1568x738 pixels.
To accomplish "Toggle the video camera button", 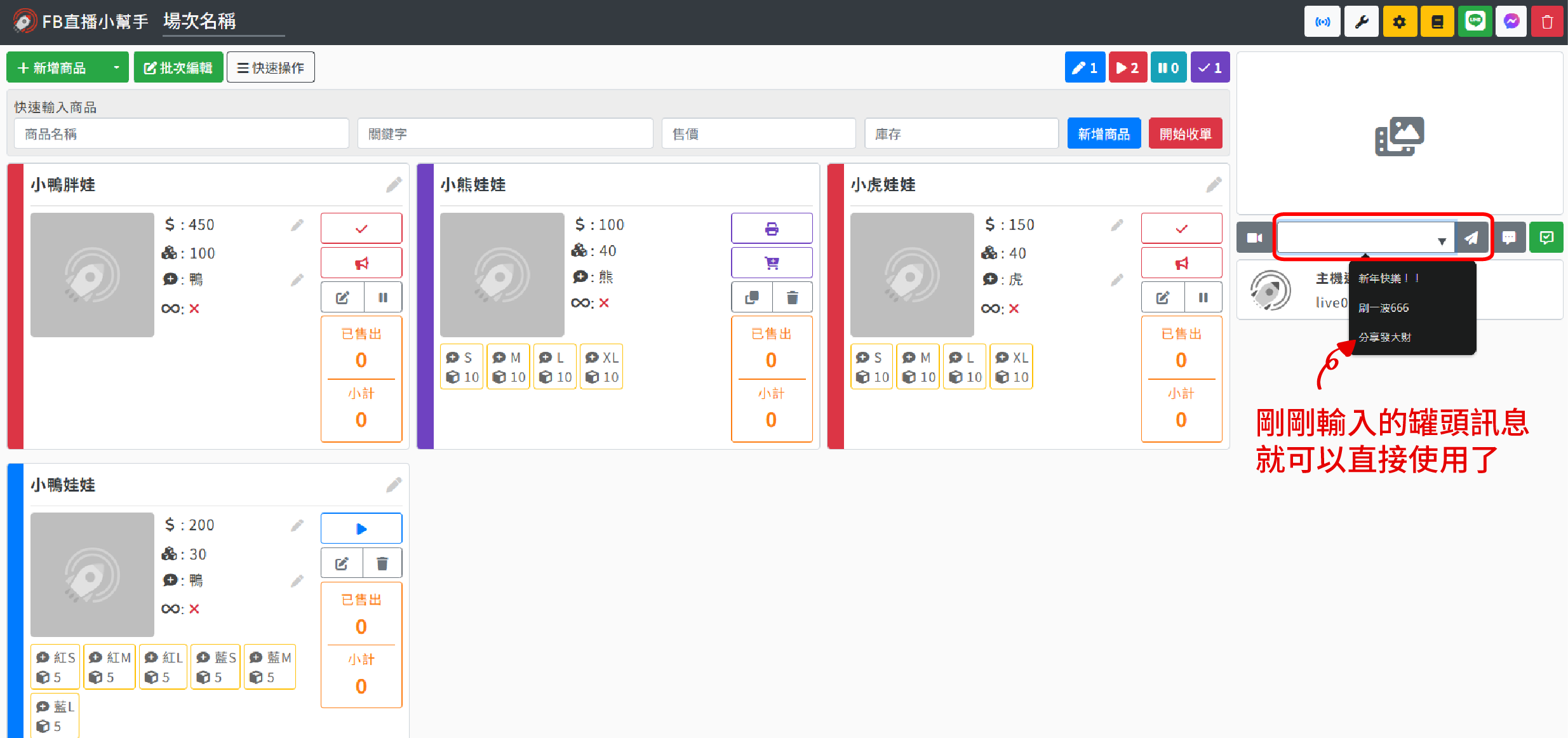I will pyautogui.click(x=1254, y=238).
